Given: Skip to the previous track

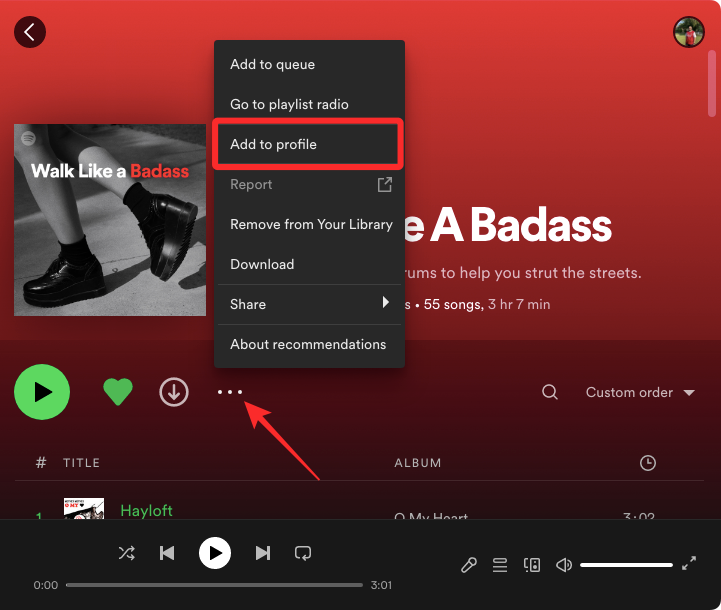Looking at the screenshot, I should pos(167,553).
